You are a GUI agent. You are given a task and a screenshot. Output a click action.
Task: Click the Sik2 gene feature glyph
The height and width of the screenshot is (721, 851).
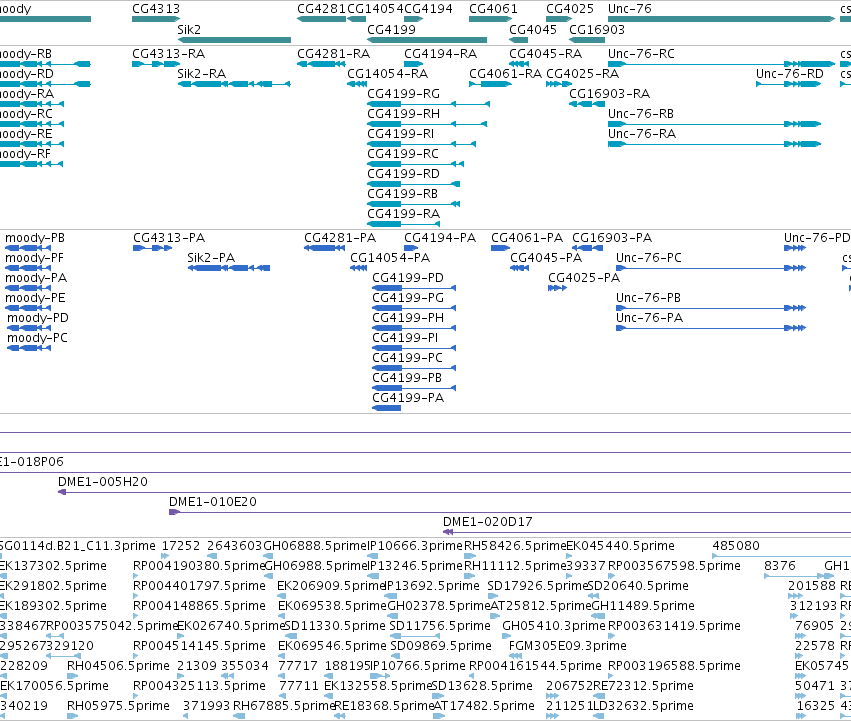(234, 40)
